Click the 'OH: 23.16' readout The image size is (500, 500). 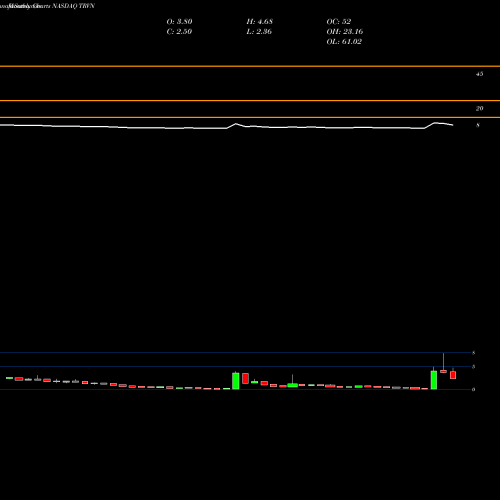click(345, 32)
